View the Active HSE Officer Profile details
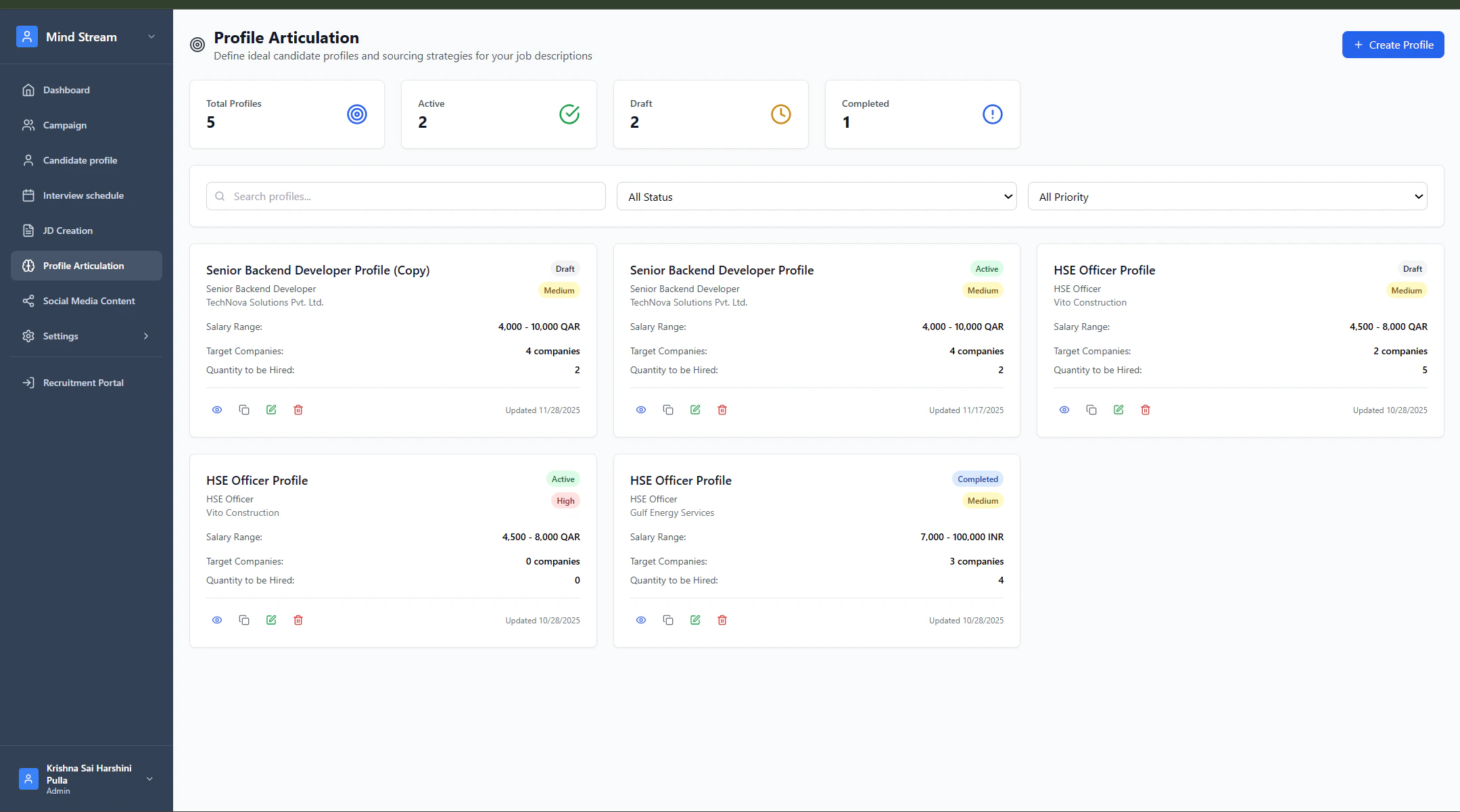This screenshot has width=1460, height=812. (217, 620)
